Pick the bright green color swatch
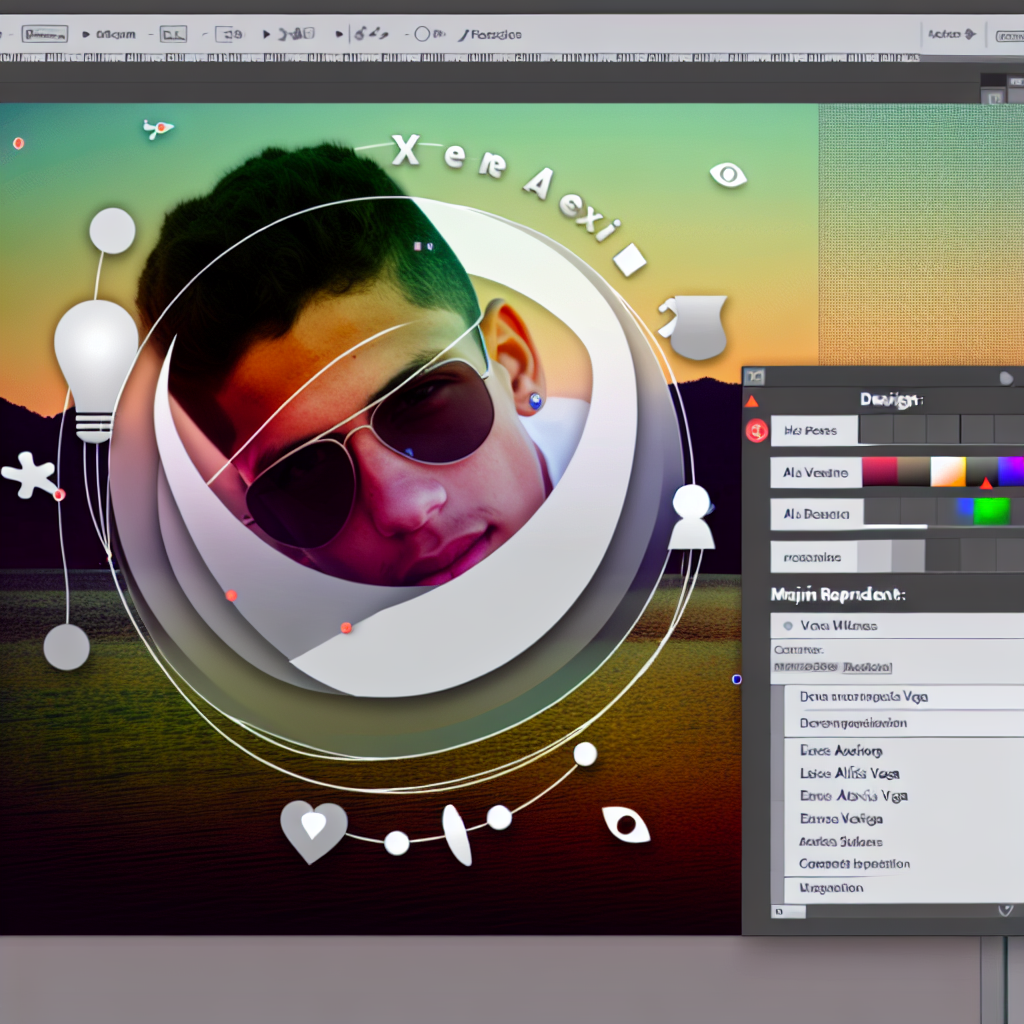Viewport: 1024px width, 1024px height. (992, 511)
